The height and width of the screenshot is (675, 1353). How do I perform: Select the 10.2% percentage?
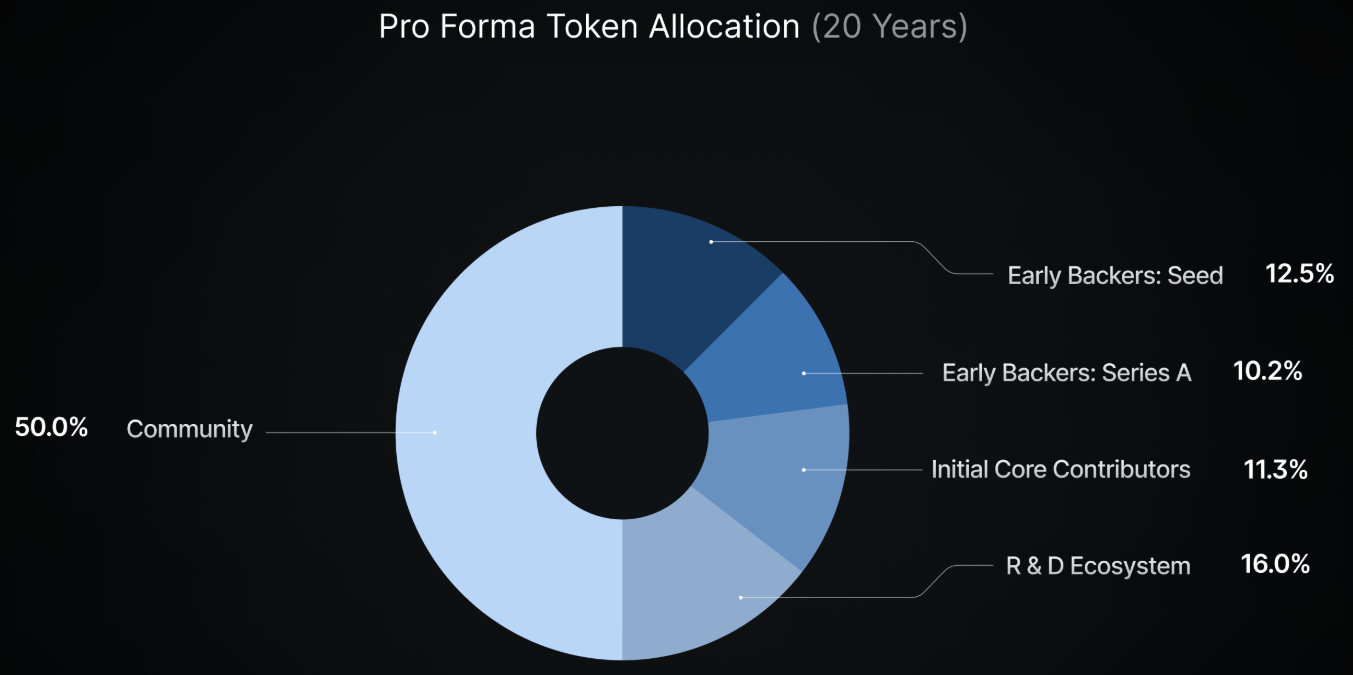tap(1268, 371)
